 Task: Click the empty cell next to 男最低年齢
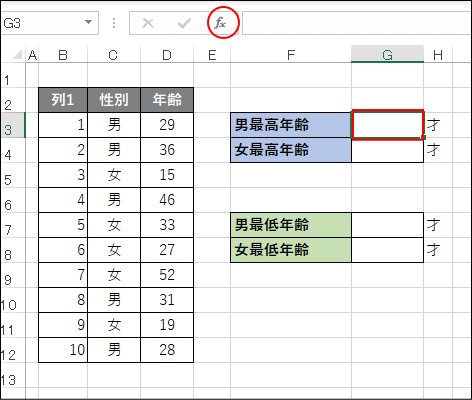coord(388,225)
